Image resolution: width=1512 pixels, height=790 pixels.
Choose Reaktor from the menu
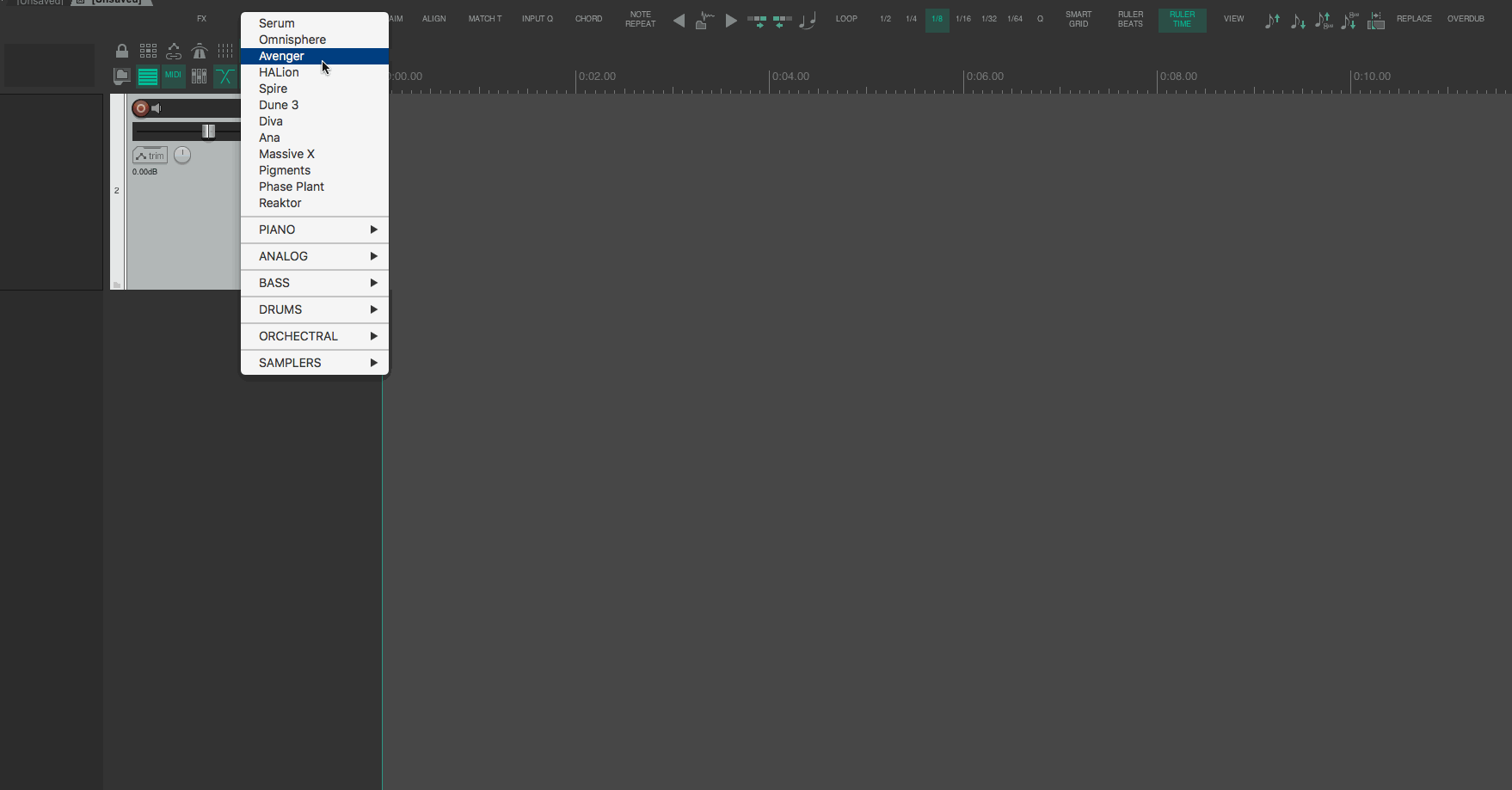[315, 203]
